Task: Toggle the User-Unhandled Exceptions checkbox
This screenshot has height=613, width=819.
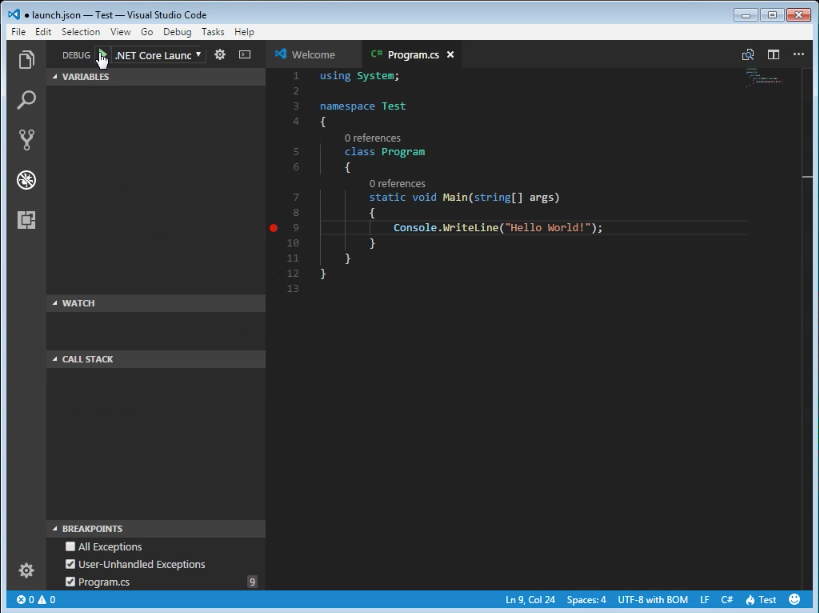Action: (70, 564)
